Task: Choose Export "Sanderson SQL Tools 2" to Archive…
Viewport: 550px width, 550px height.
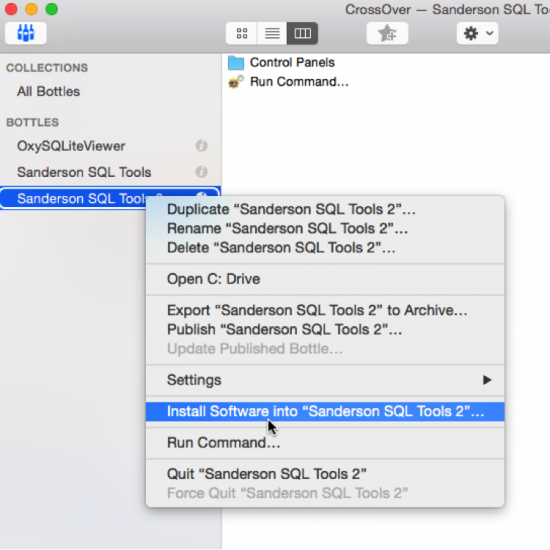Action: pos(325,310)
